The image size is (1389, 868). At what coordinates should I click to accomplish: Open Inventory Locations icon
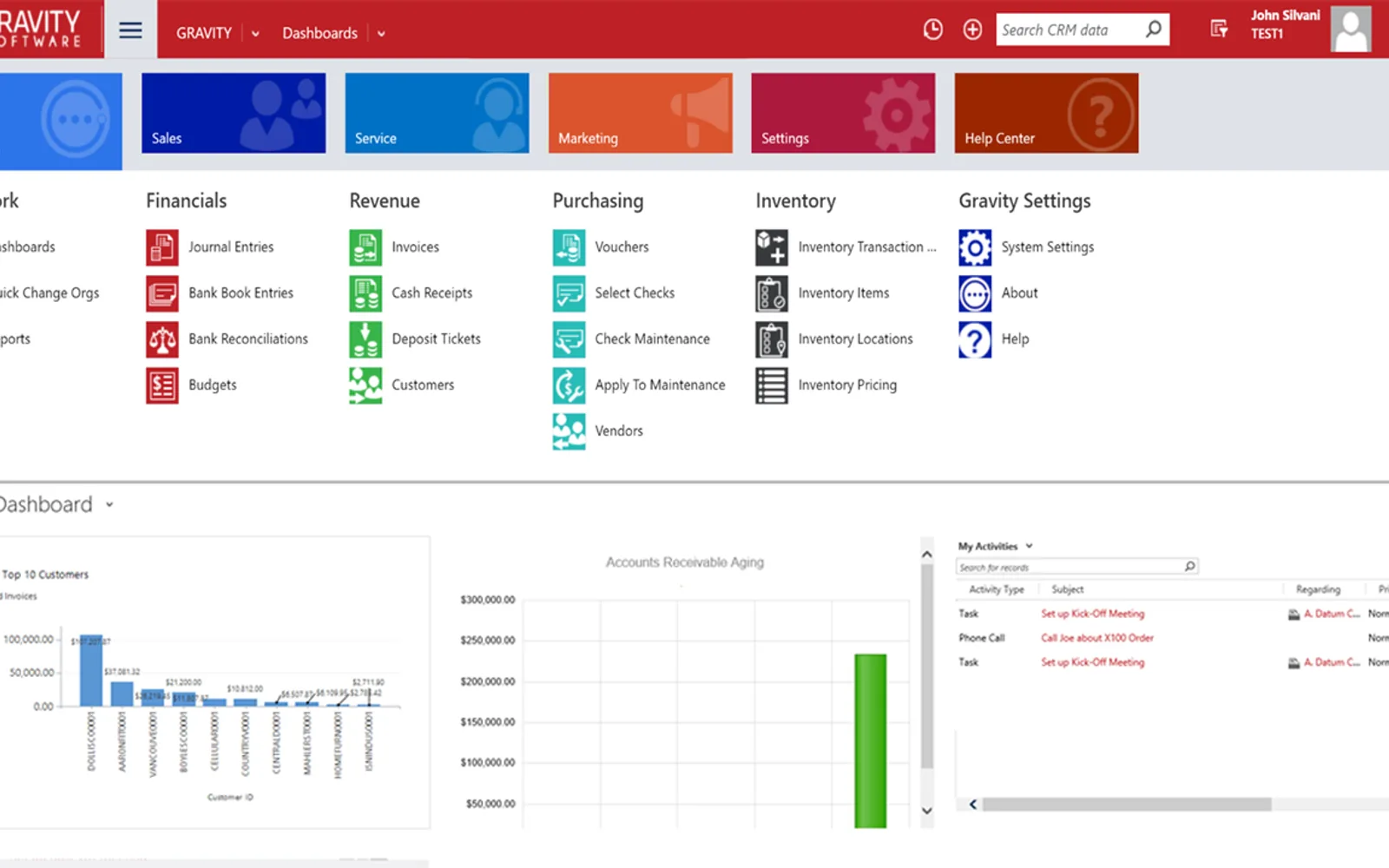(772, 339)
